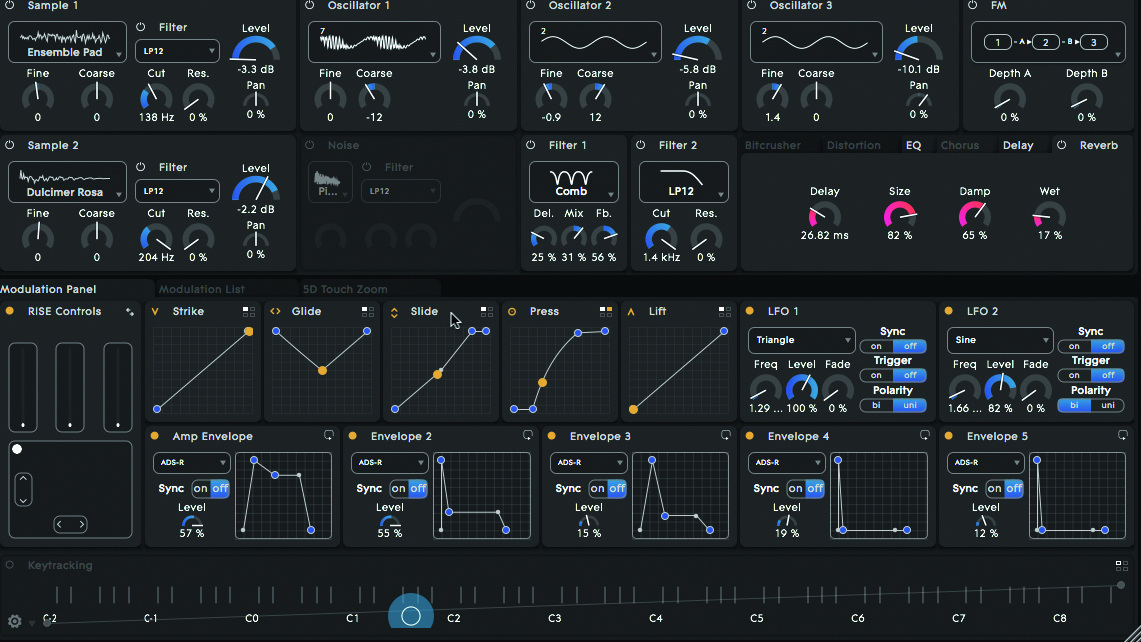Open Dulcimer Rosa sample dropdown
Viewport: 1141px width, 642px height.
(67, 182)
